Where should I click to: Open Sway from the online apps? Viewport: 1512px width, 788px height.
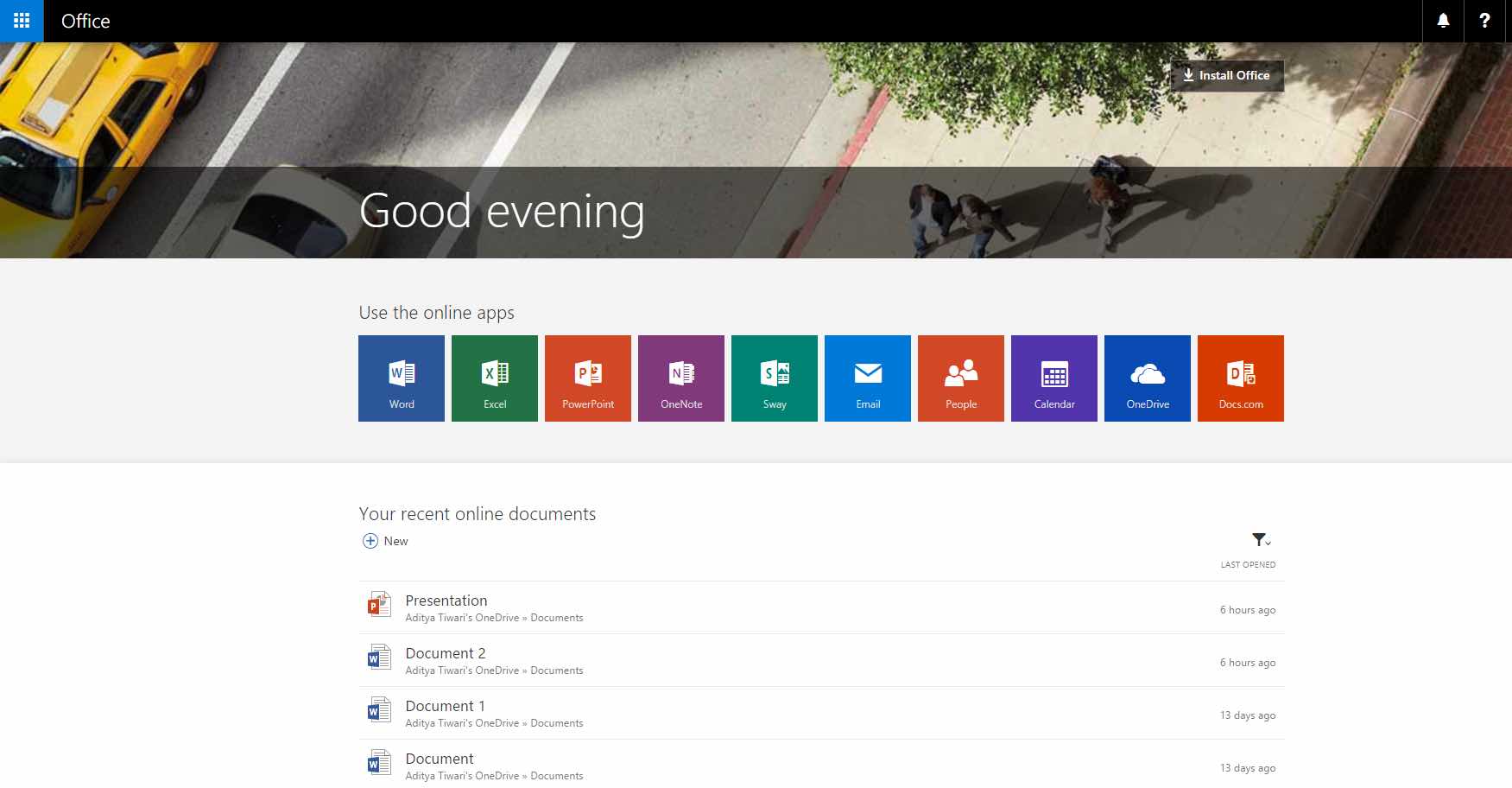click(x=774, y=378)
